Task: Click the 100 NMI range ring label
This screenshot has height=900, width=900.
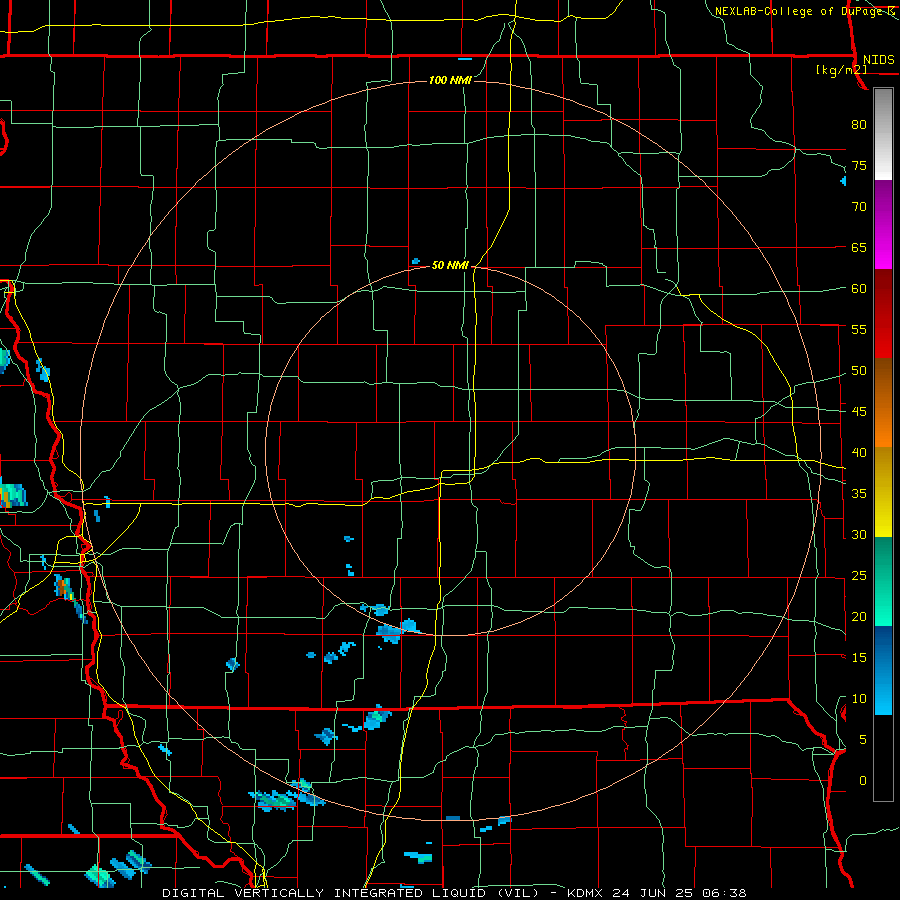Action: (x=450, y=80)
